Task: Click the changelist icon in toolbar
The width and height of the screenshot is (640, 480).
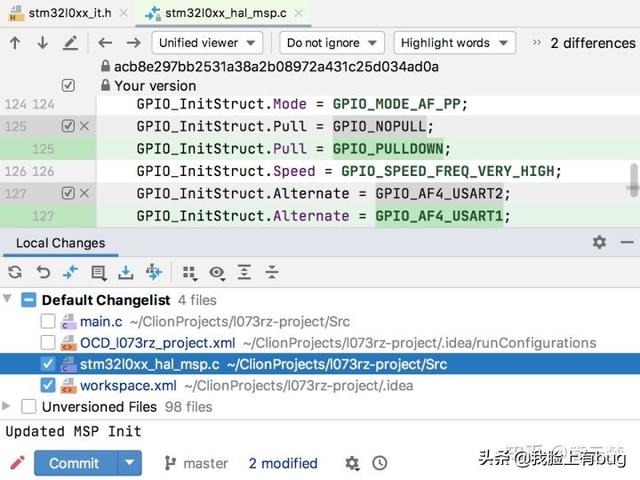Action: click(x=99, y=273)
